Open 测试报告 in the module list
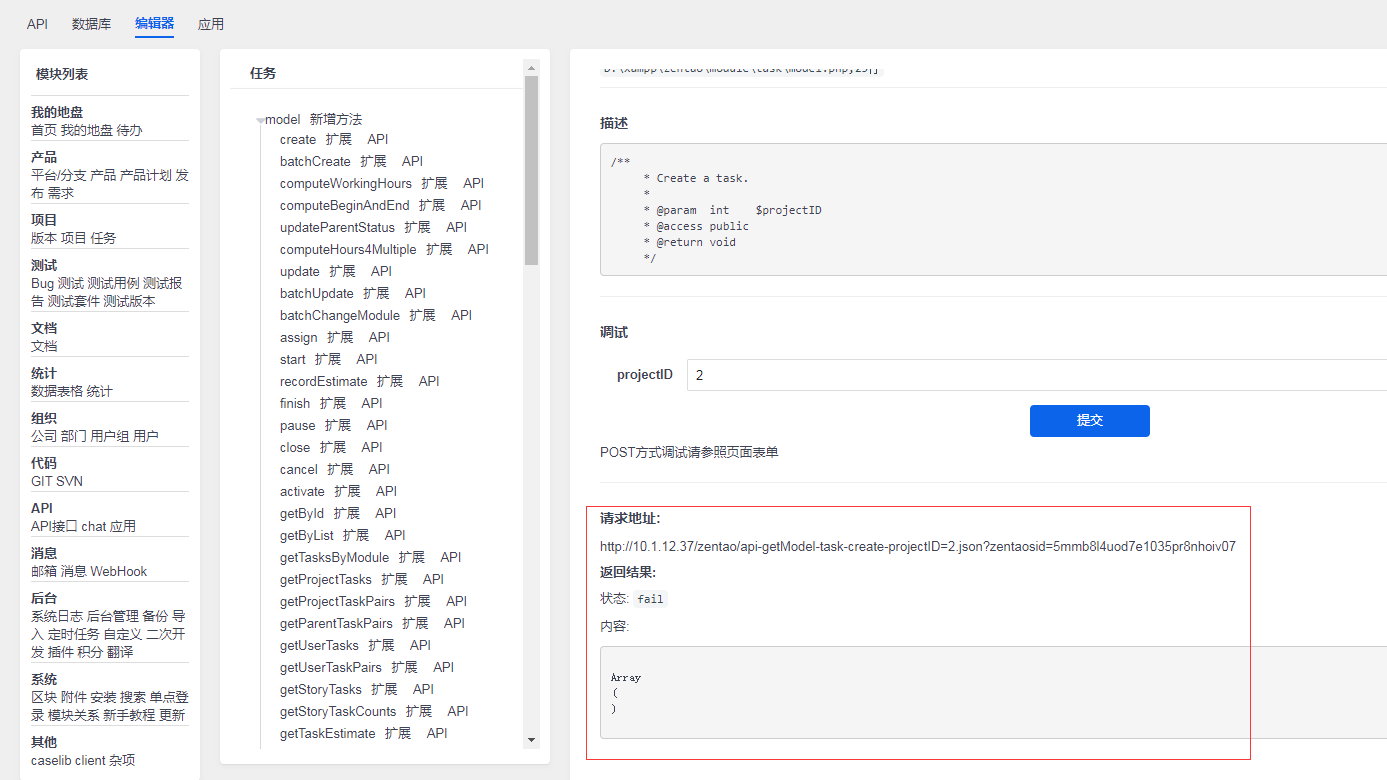This screenshot has height=780, width=1387. (162, 283)
